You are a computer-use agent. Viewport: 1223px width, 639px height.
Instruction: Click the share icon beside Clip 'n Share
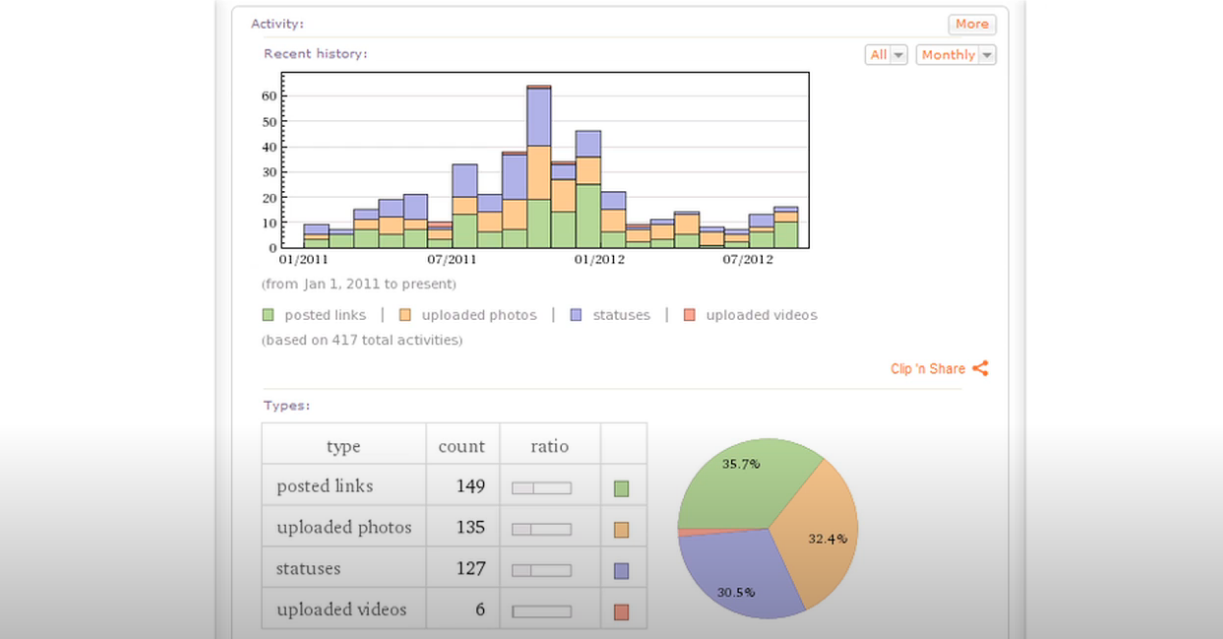tap(980, 368)
